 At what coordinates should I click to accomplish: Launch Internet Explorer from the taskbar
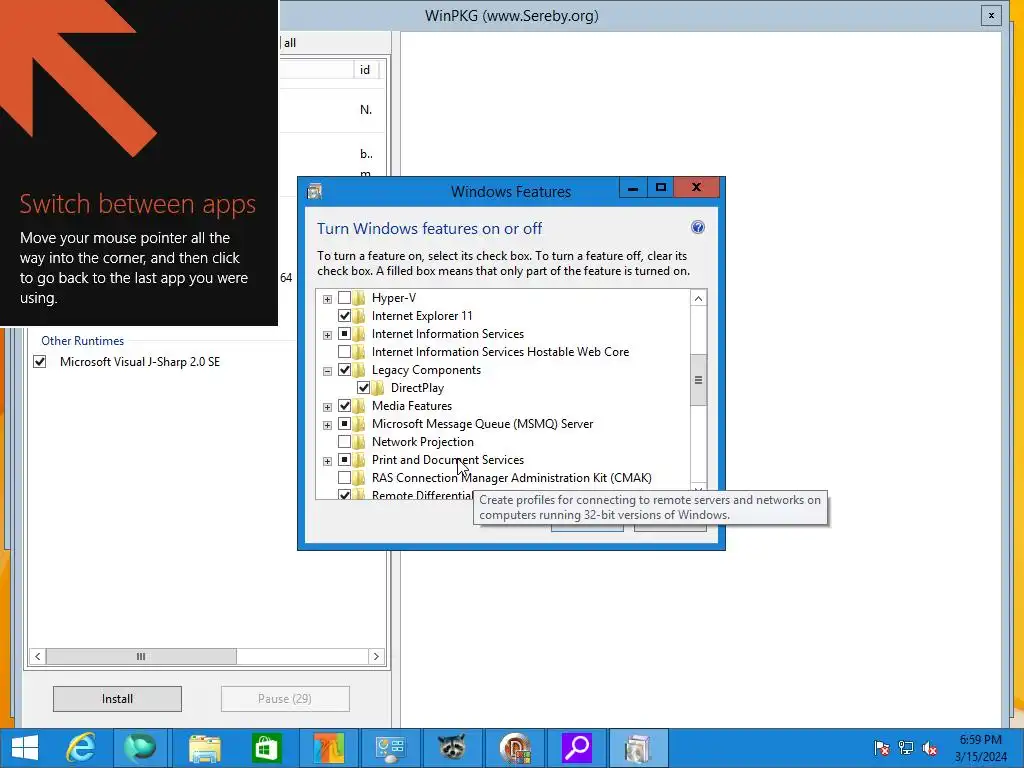pos(80,748)
